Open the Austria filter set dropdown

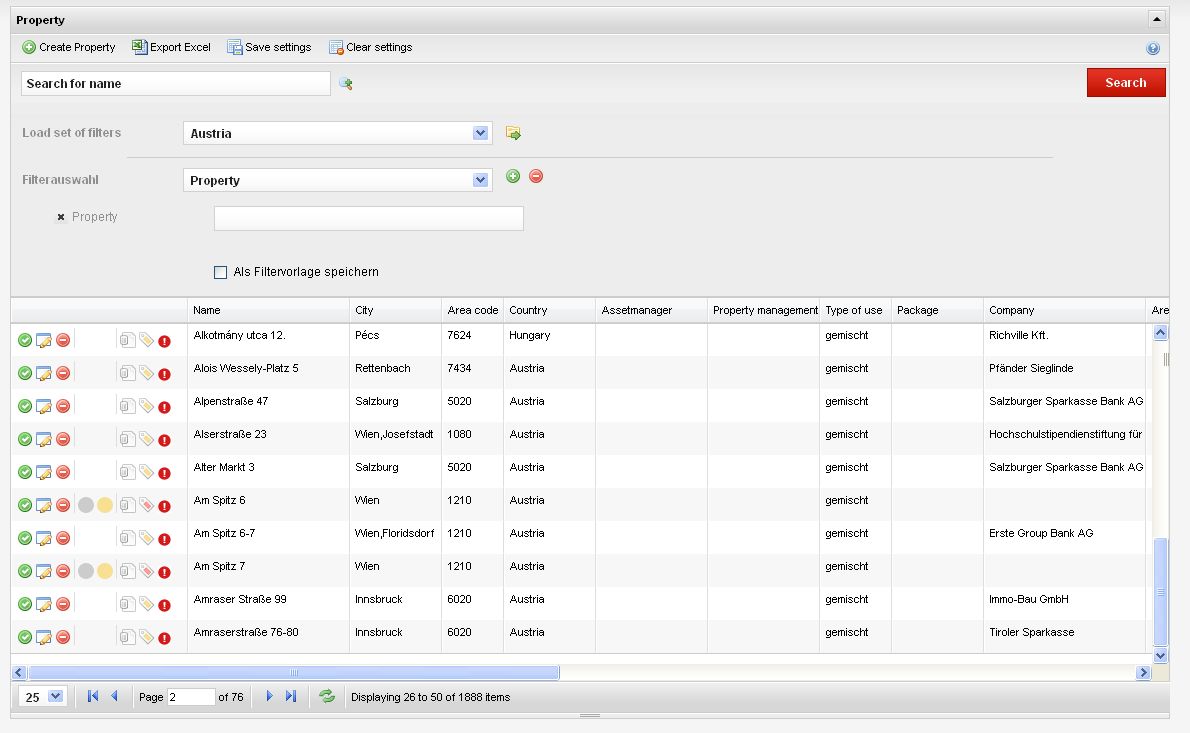click(480, 133)
